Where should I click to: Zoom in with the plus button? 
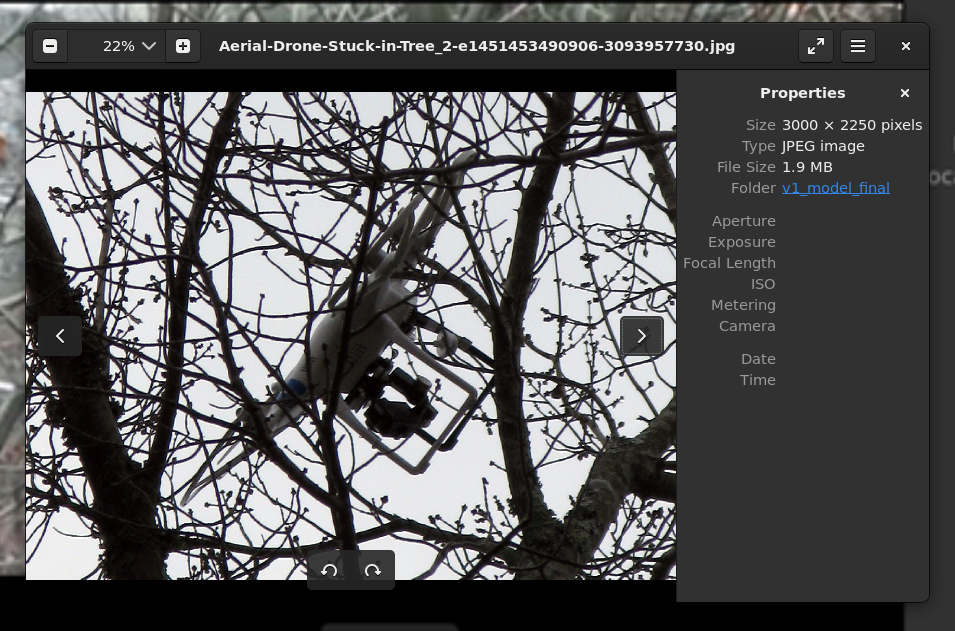point(183,46)
